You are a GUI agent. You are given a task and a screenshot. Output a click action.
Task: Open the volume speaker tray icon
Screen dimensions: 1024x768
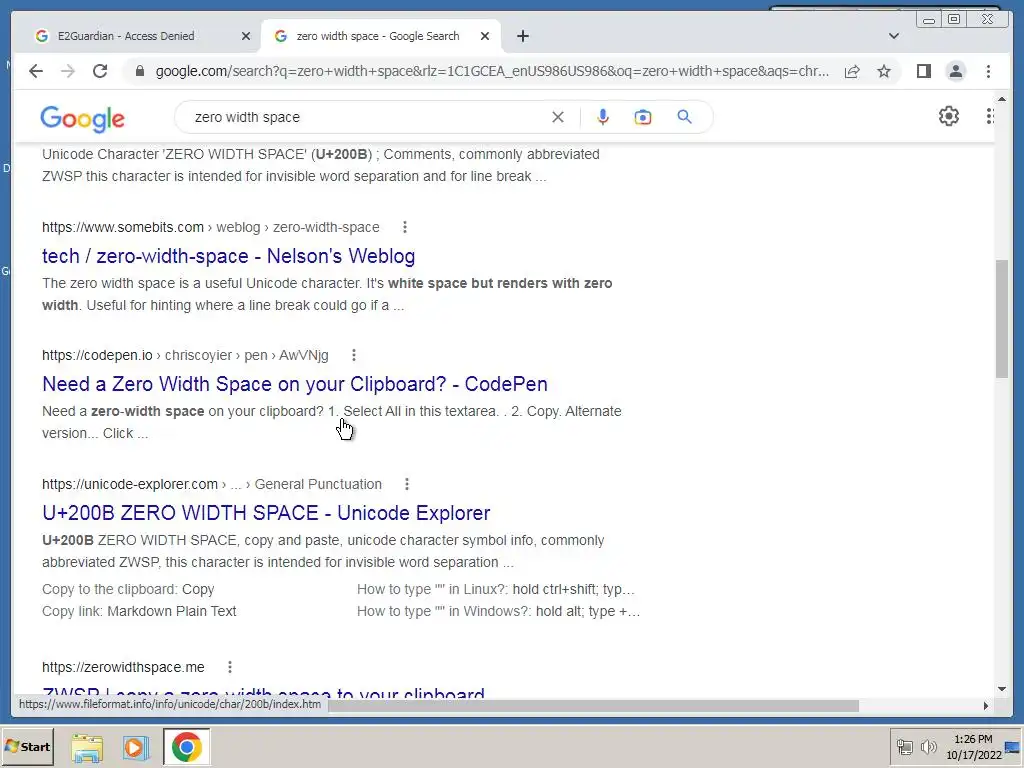pos(928,747)
